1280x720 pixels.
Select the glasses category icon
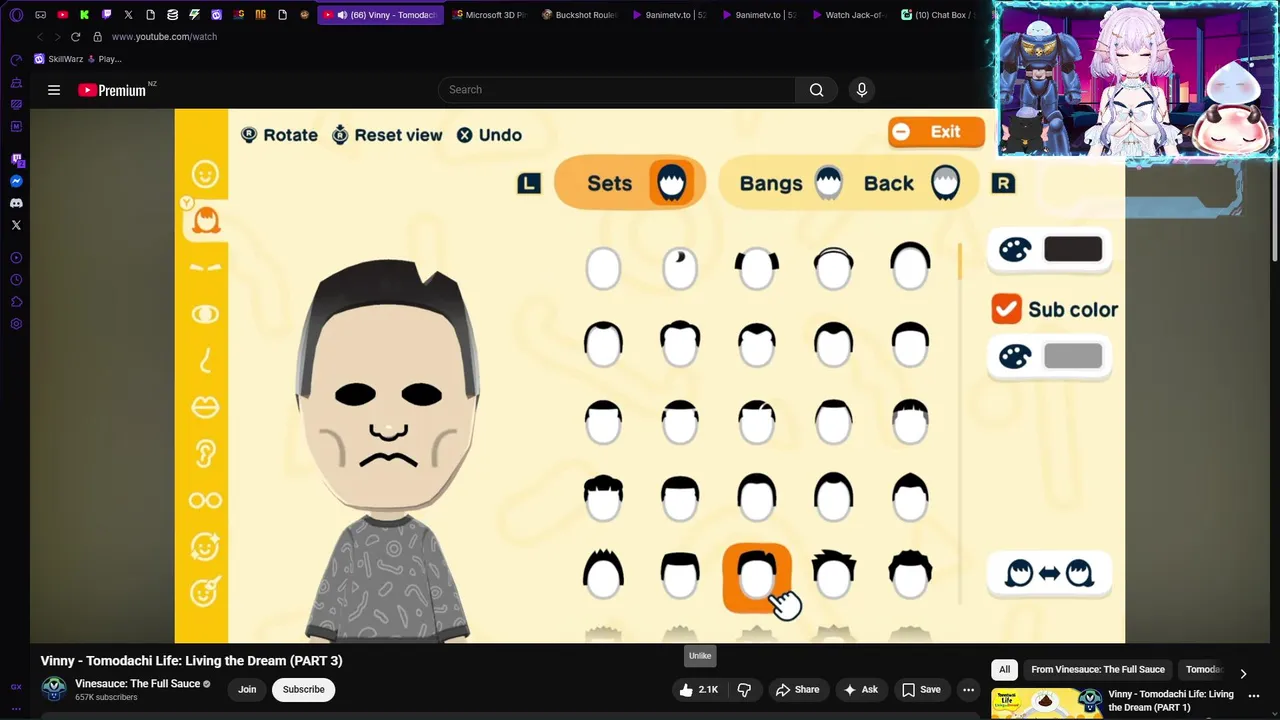click(x=205, y=500)
